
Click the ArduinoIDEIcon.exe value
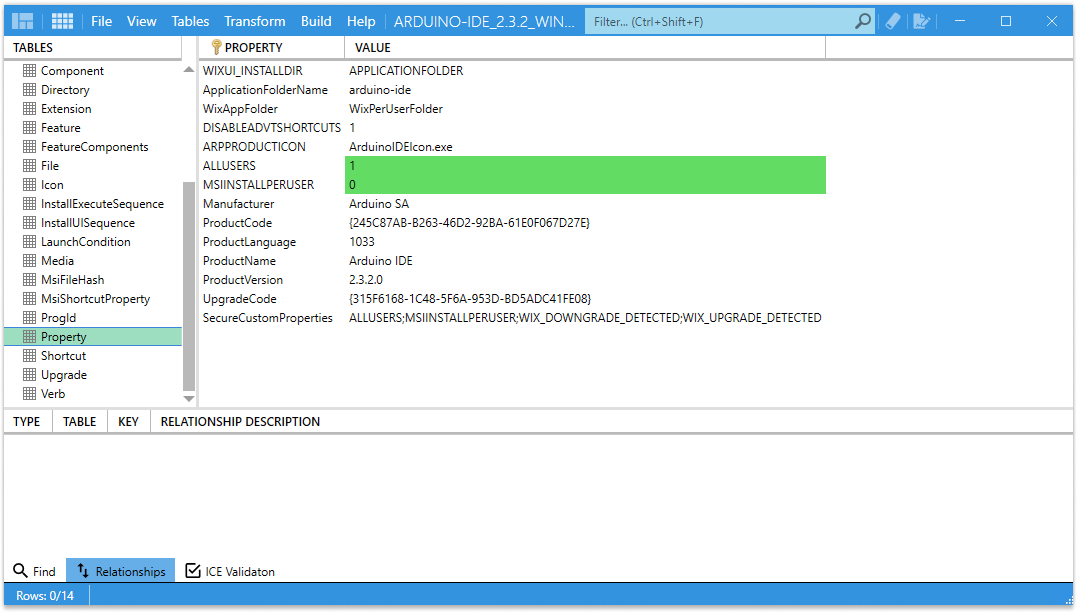400,146
